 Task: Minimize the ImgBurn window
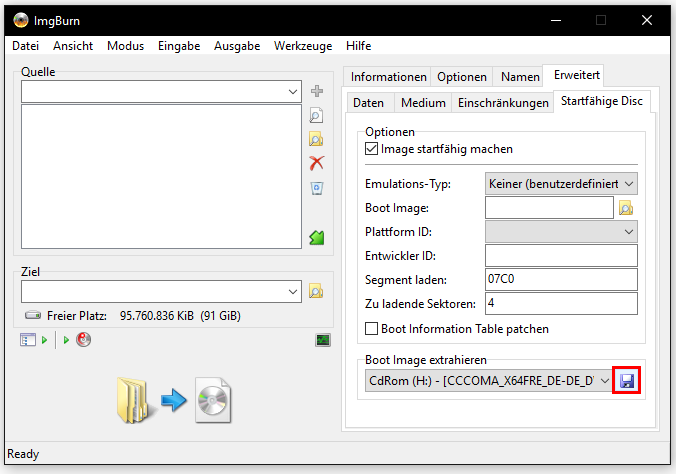pos(556,20)
